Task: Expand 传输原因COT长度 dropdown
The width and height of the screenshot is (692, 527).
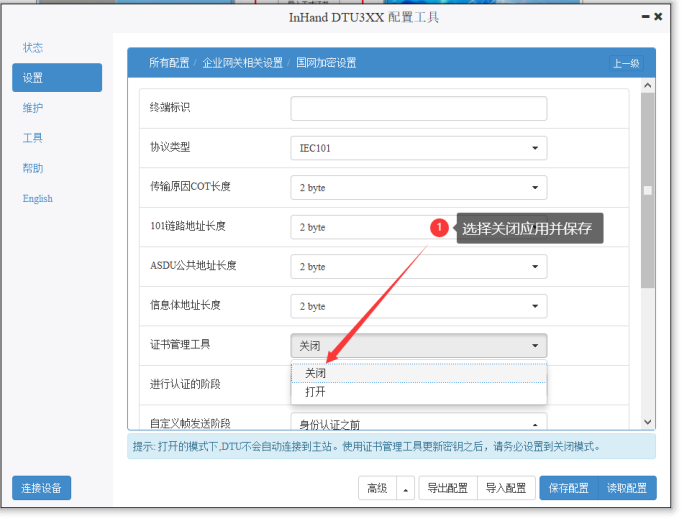Action: 418,187
